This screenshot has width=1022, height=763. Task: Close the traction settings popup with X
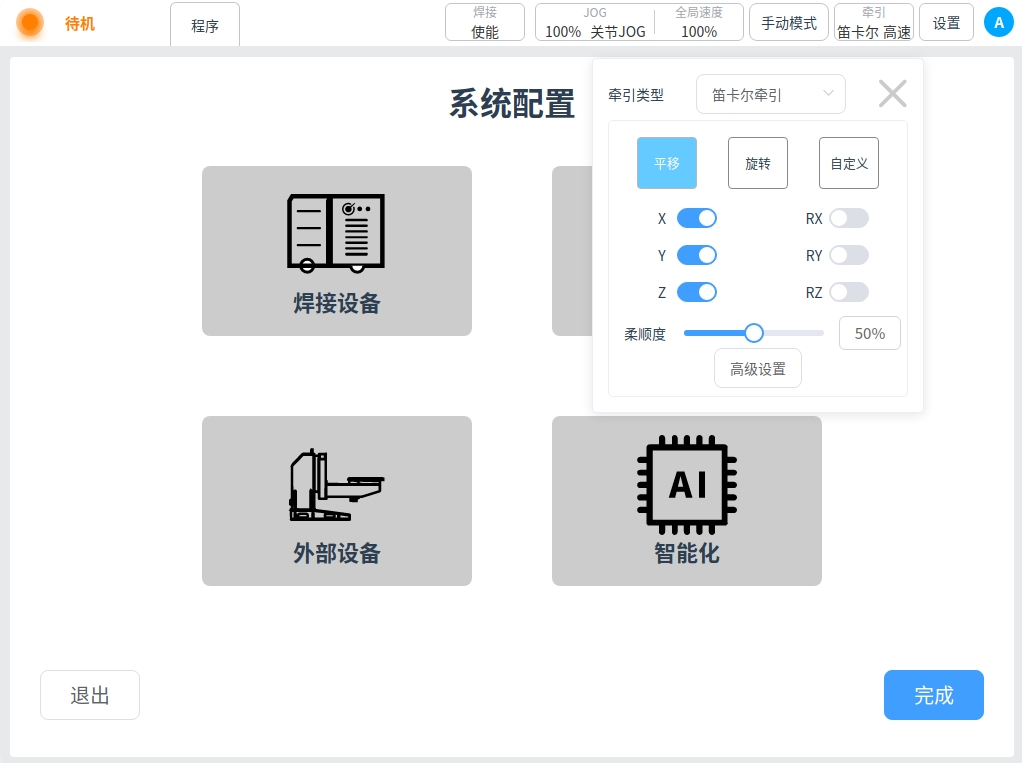[x=892, y=94]
